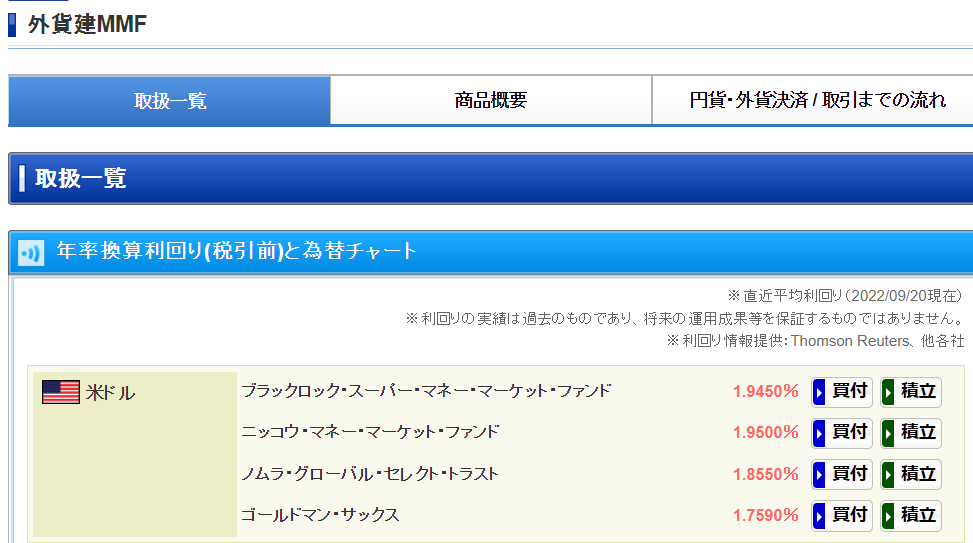Click the US flag icon for 米ドル
973x543 pixels.
pyautogui.click(x=61, y=392)
